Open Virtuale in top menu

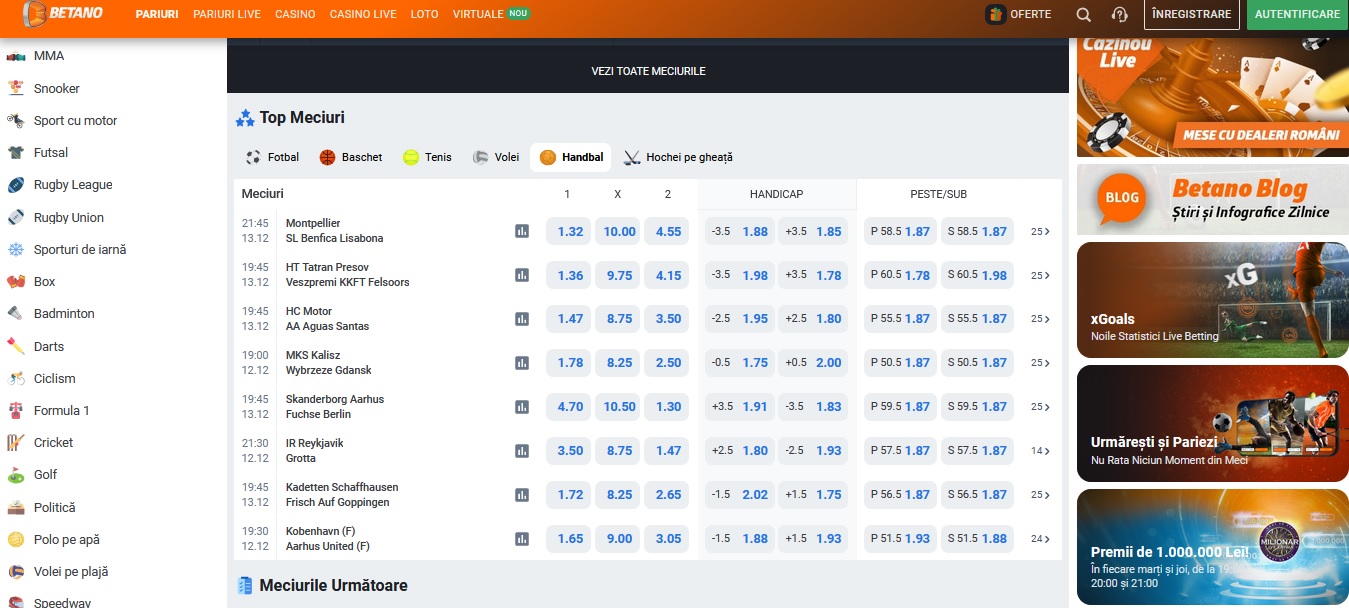click(490, 14)
